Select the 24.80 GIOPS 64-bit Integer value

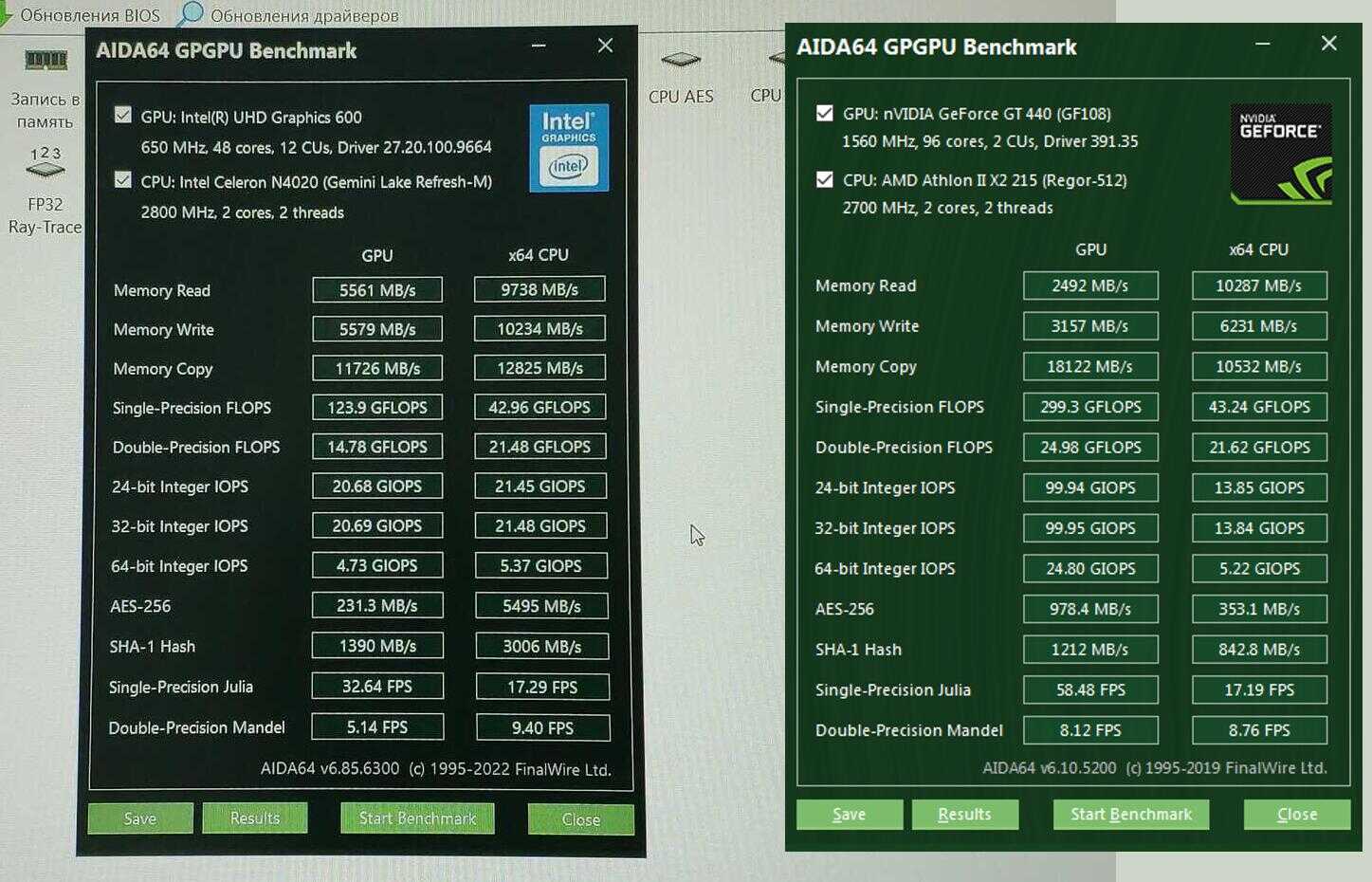[1090, 569]
